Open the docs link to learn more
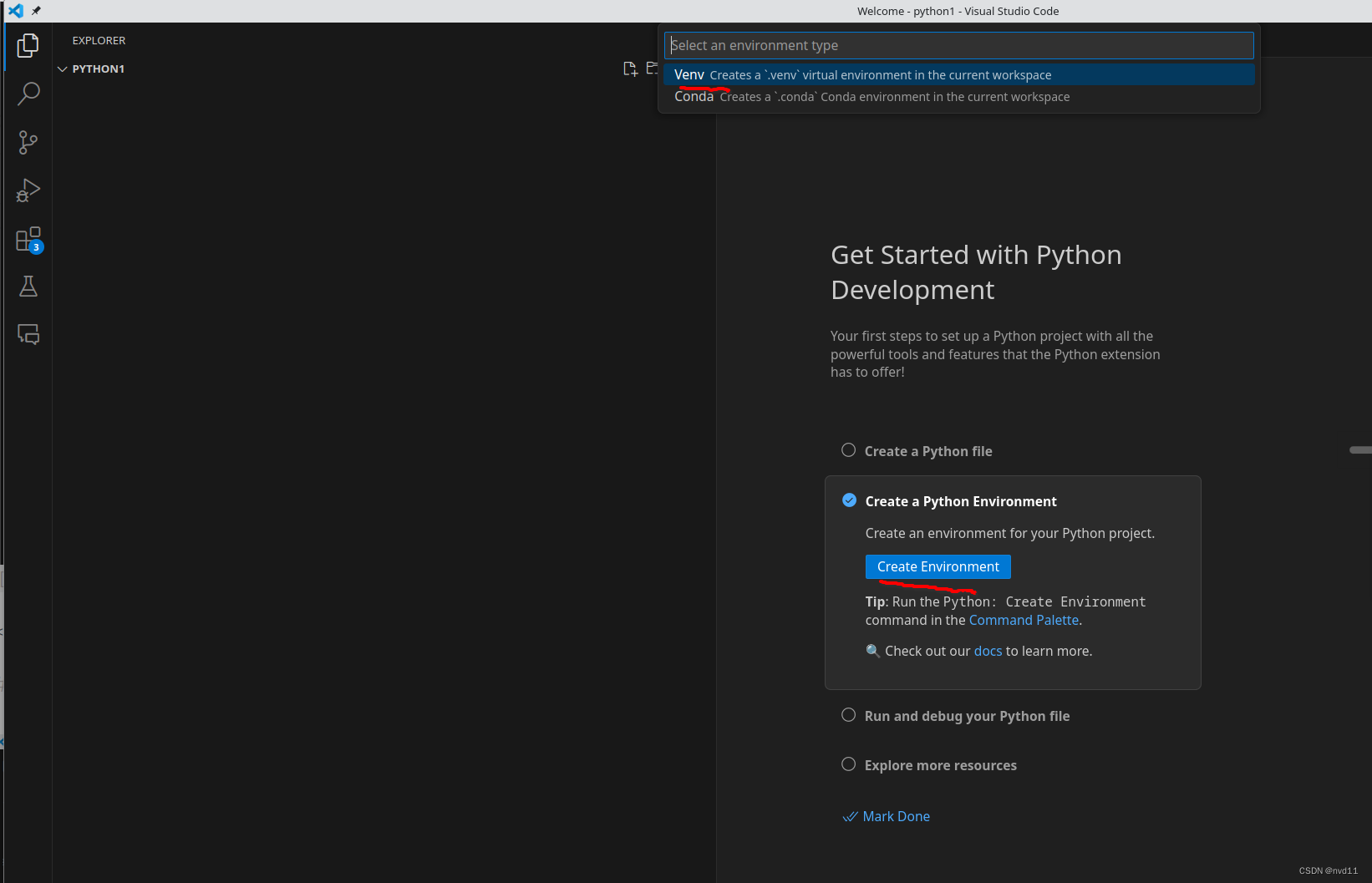1372x883 pixels. click(988, 651)
